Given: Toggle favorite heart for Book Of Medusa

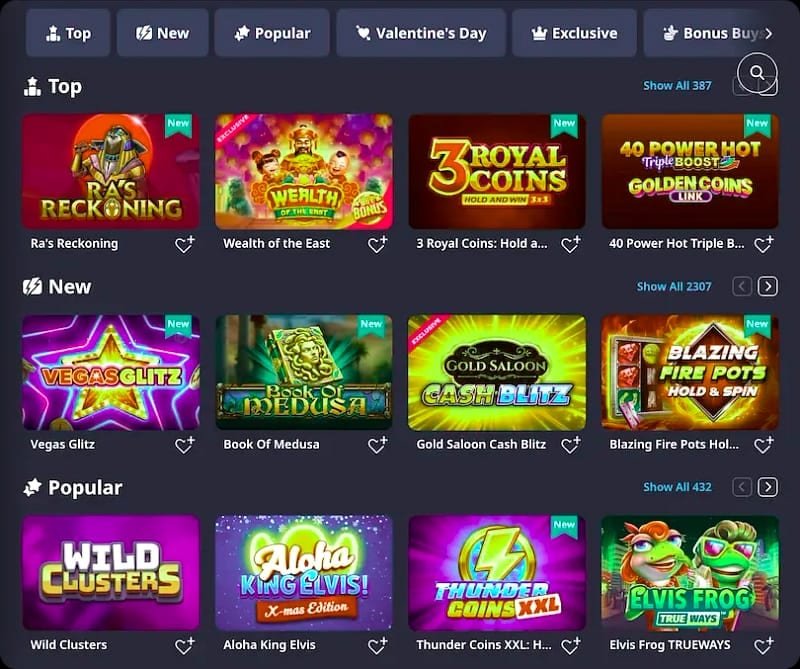Looking at the screenshot, I should pyautogui.click(x=378, y=445).
